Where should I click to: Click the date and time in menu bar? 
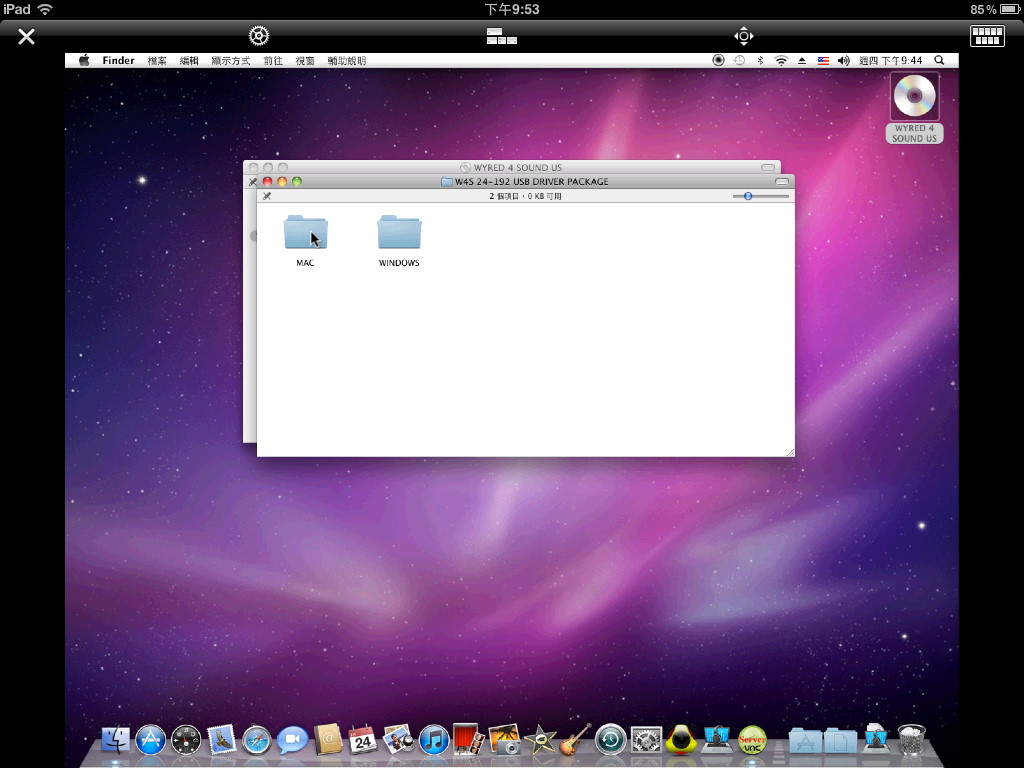click(891, 60)
